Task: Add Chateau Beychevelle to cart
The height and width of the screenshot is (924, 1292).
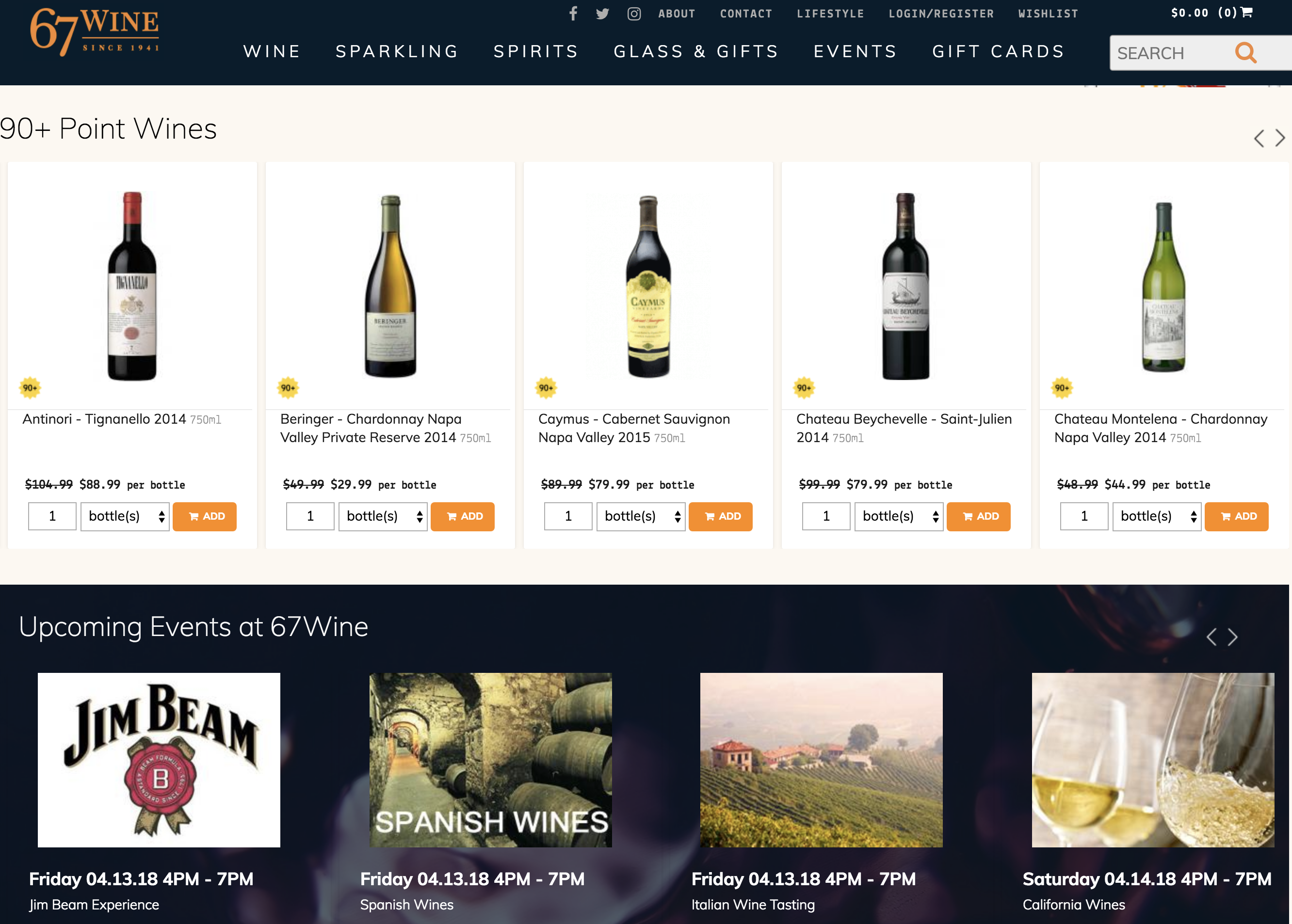Action: pyautogui.click(x=978, y=516)
